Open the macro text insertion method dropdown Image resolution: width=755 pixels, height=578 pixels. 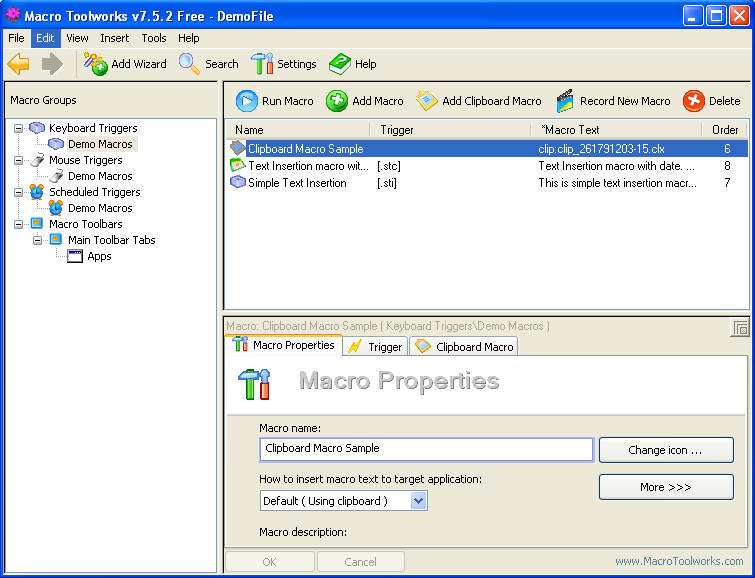pos(418,501)
